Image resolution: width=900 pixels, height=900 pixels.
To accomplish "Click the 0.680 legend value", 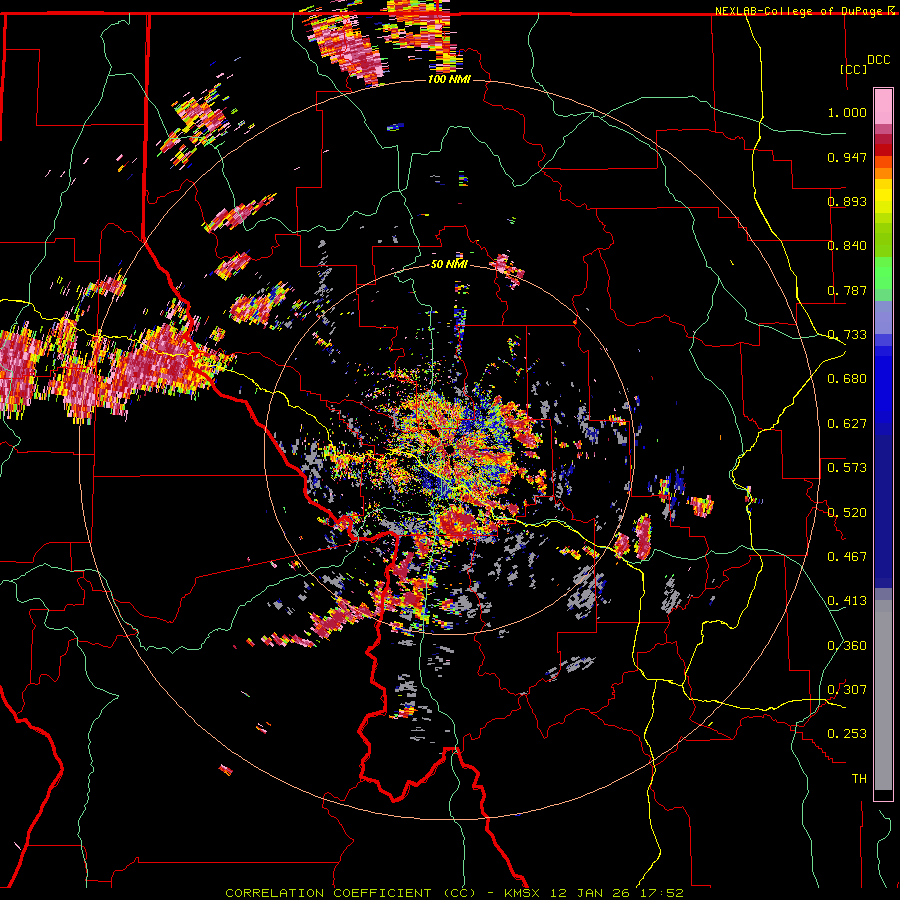I will 847,379.
